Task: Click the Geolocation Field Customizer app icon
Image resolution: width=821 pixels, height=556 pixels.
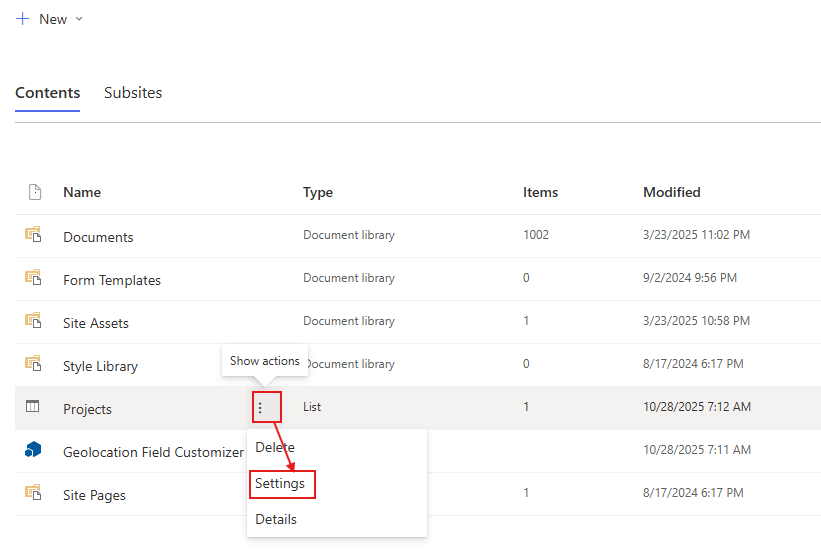Action: [x=33, y=450]
